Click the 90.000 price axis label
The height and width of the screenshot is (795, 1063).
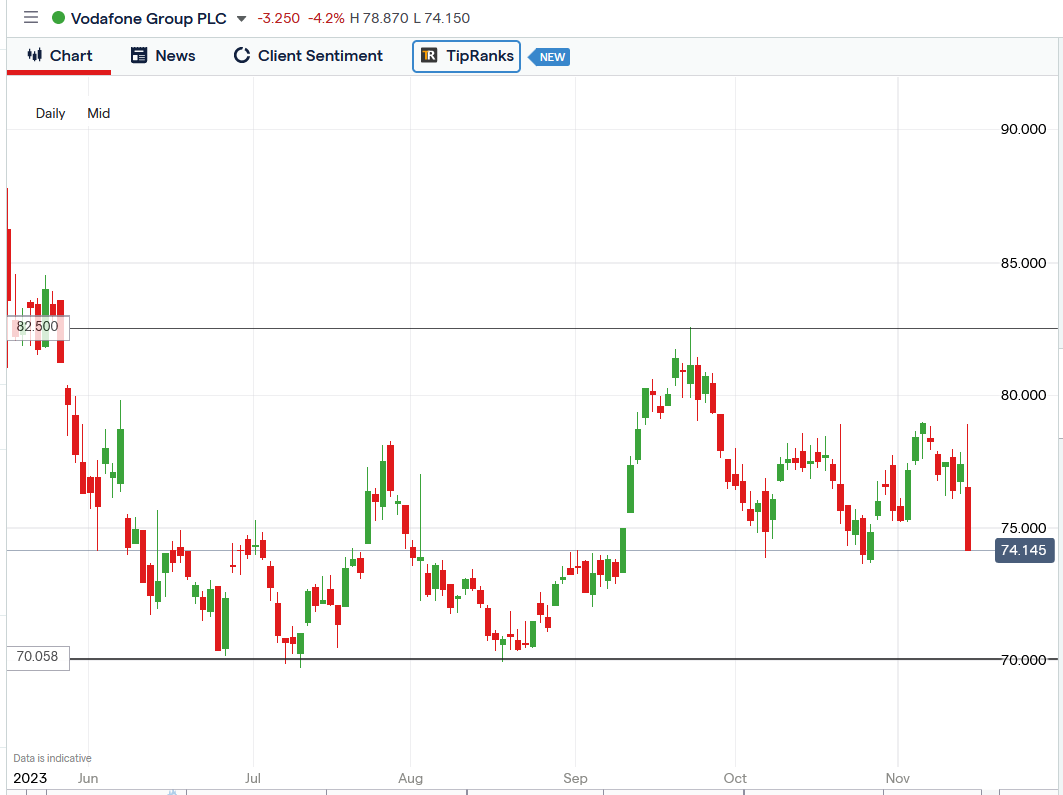tap(1023, 129)
